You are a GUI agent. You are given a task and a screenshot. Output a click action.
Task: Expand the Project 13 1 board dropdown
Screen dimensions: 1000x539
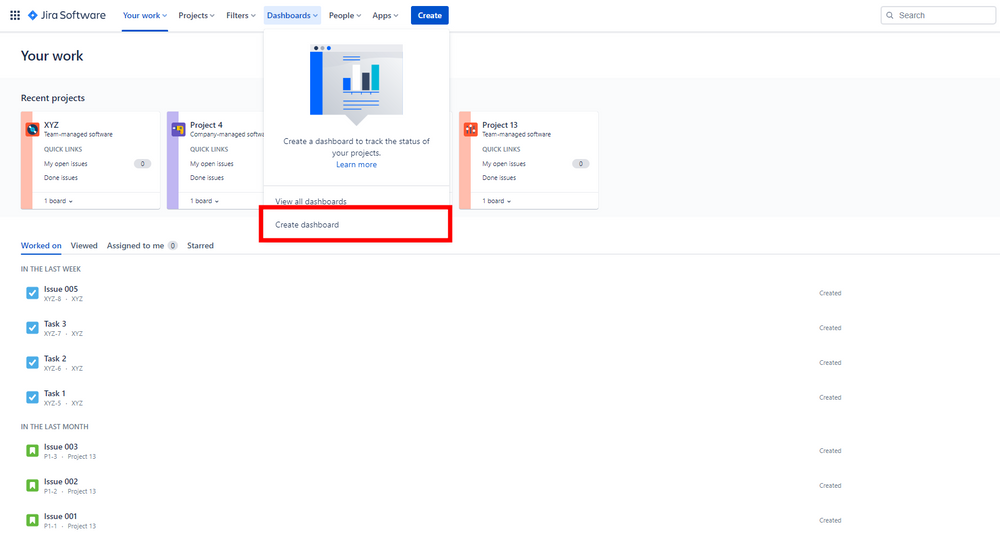496,201
